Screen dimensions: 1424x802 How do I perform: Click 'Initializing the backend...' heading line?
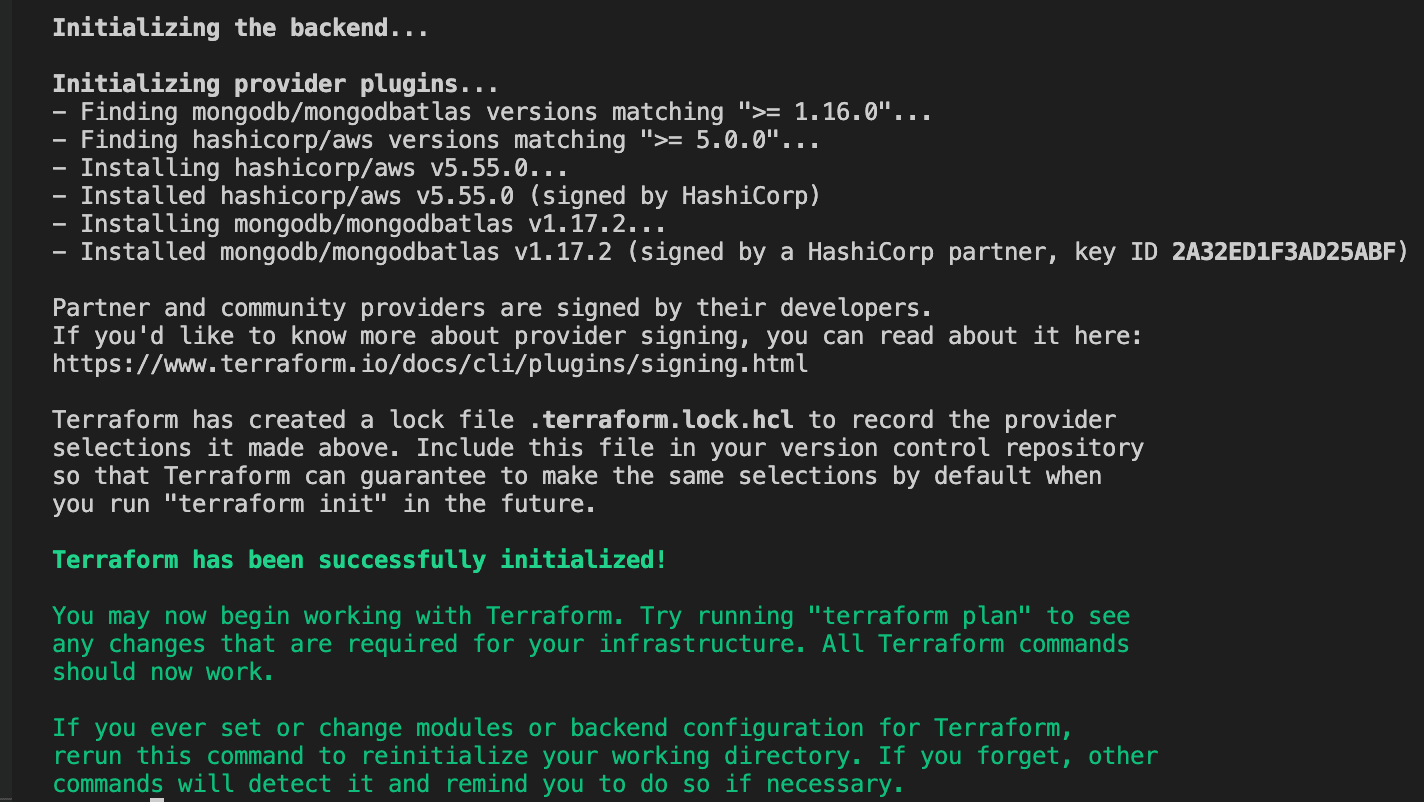pos(240,28)
